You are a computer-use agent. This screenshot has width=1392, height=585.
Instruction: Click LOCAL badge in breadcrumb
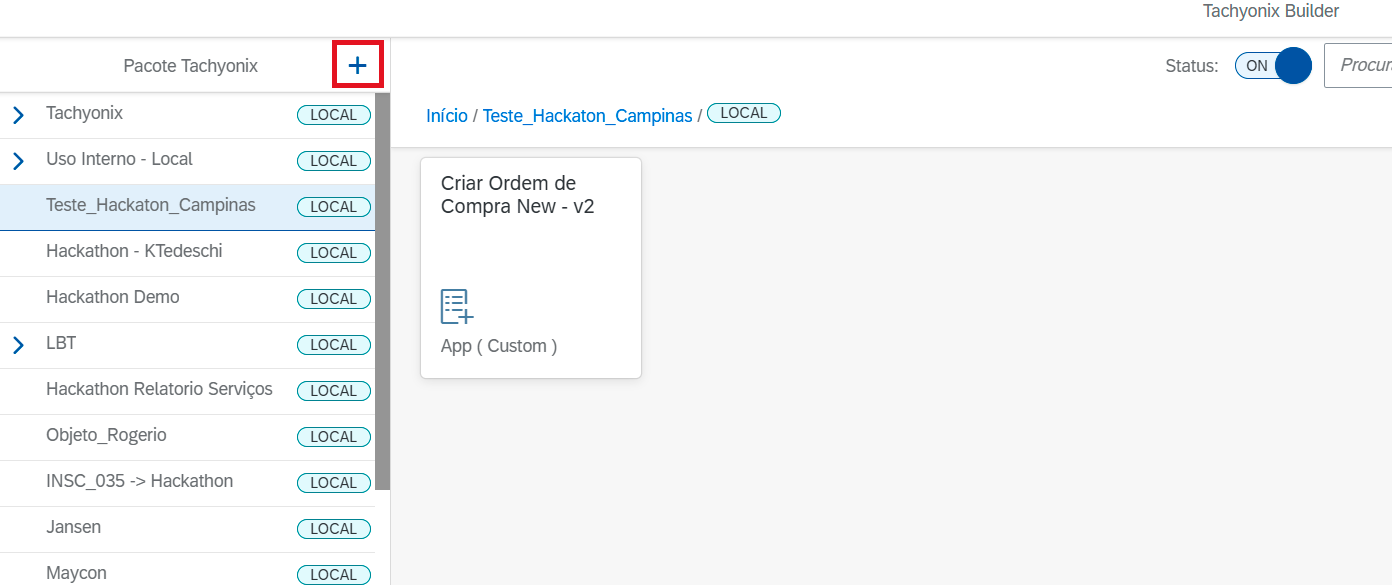click(744, 114)
